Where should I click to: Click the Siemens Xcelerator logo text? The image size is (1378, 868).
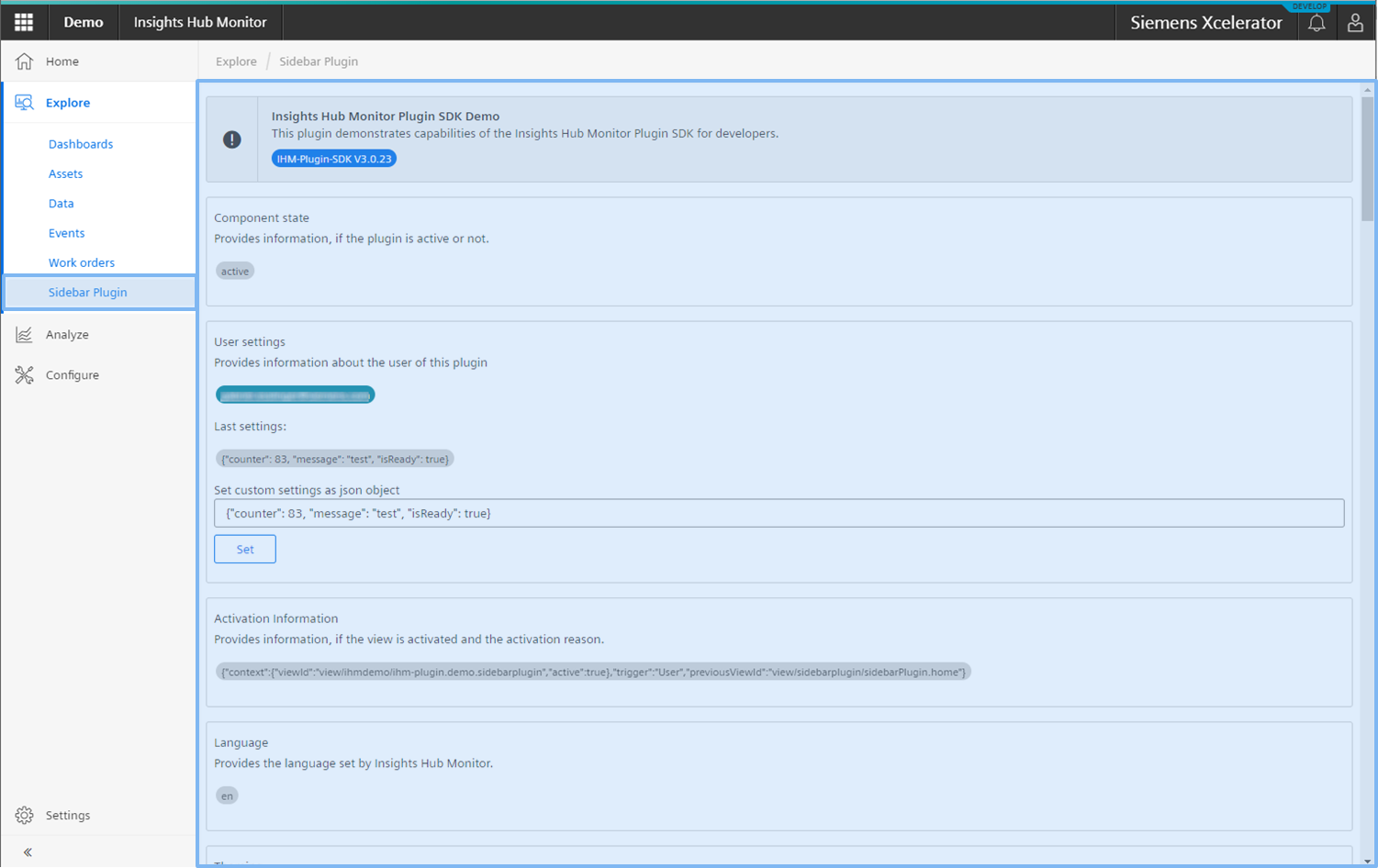pyautogui.click(x=1206, y=23)
